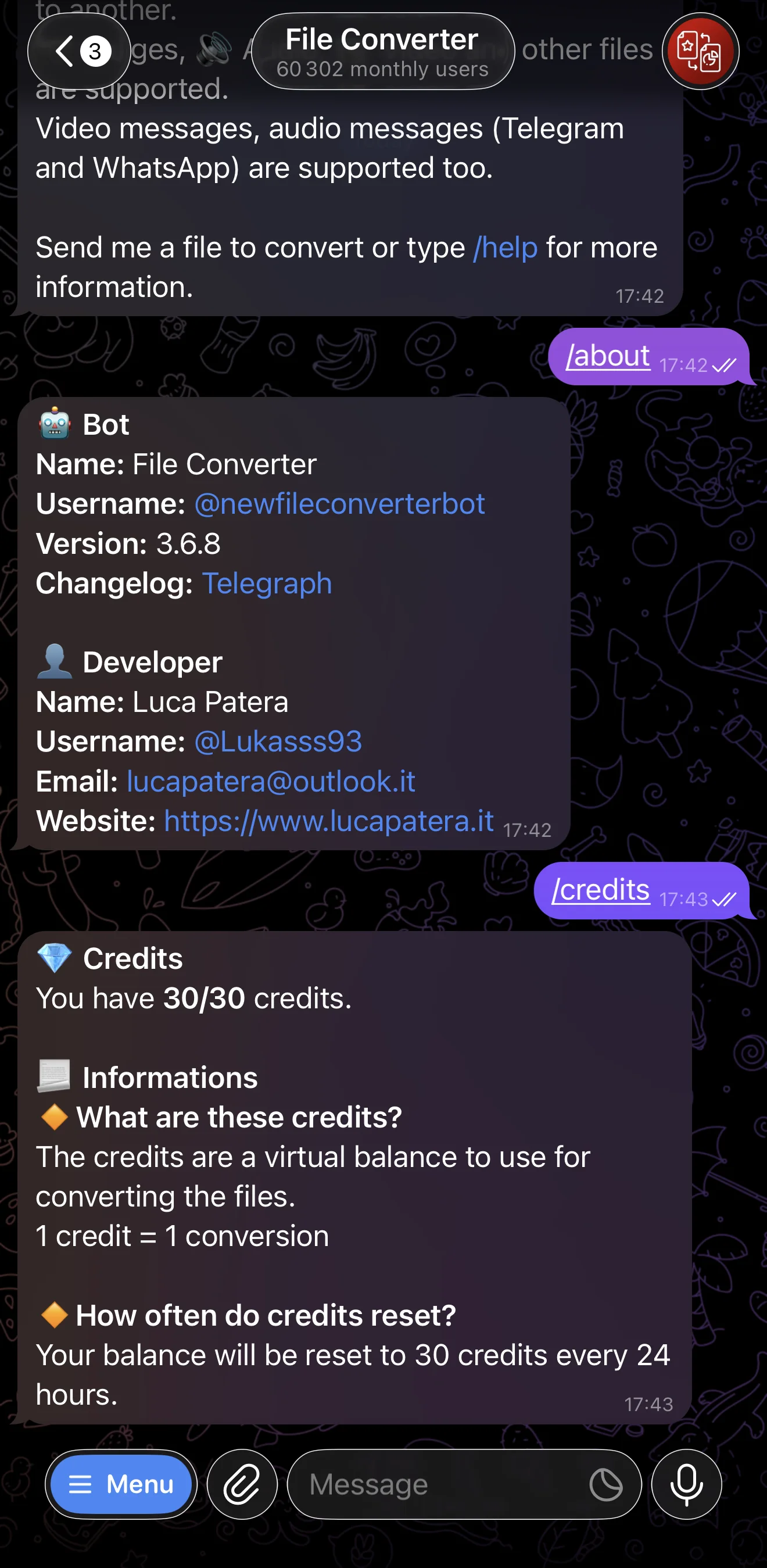Image resolution: width=767 pixels, height=1568 pixels.
Task: Tap the read checkmarks on /credits message
Action: pyautogui.click(x=725, y=899)
